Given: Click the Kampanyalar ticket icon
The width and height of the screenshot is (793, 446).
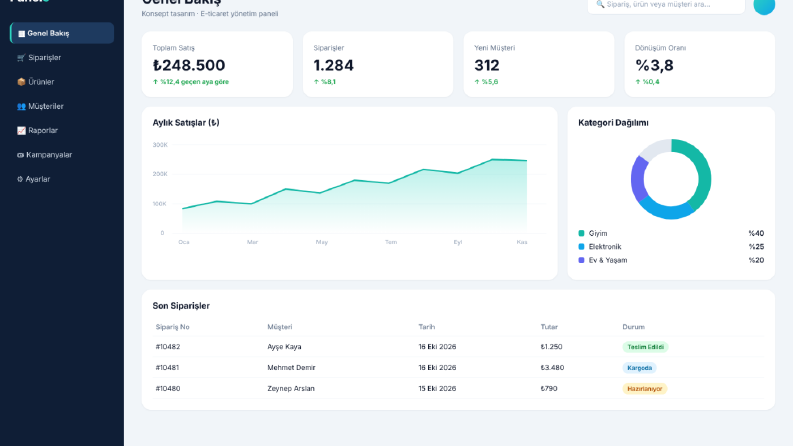Looking at the screenshot, I should pos(20,155).
